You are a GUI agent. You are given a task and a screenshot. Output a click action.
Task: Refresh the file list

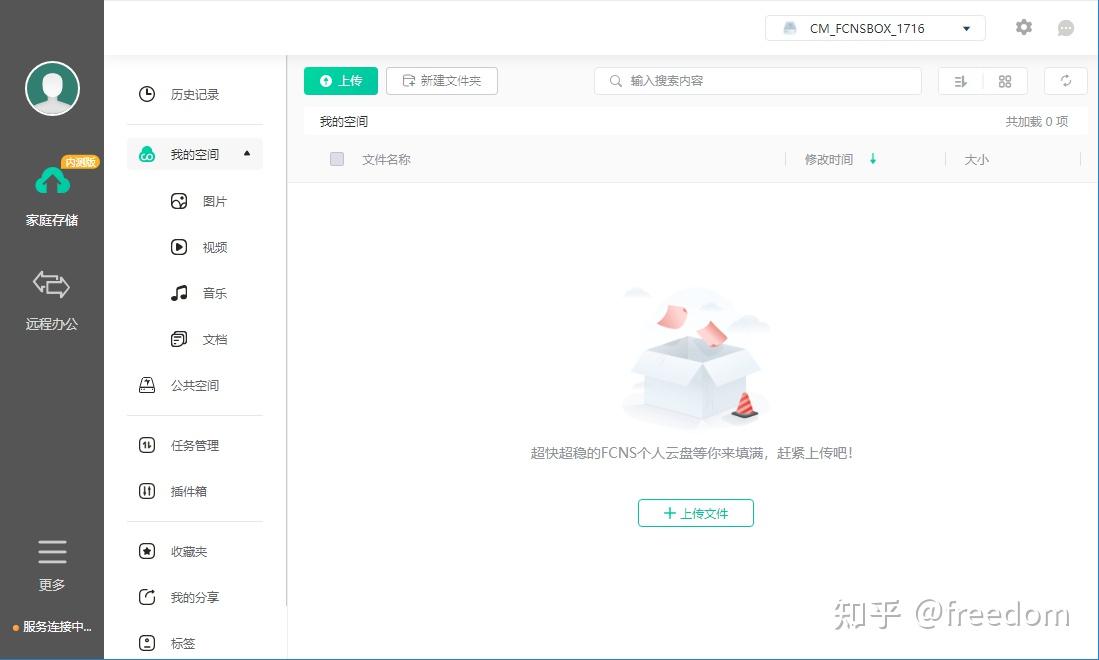[x=1065, y=81]
